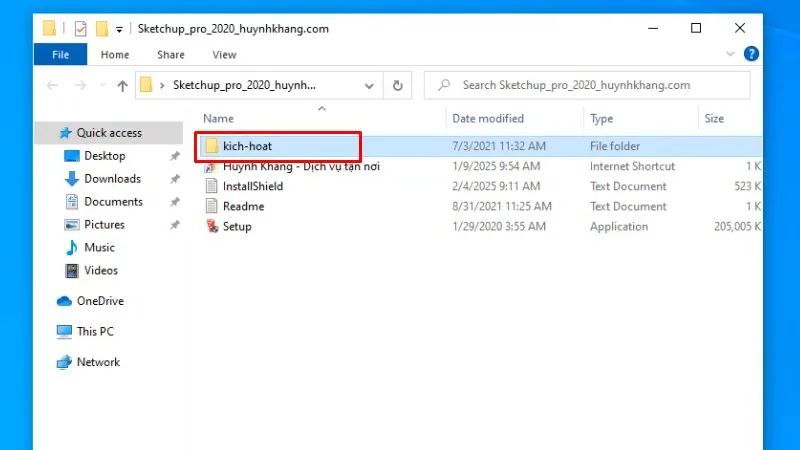The image size is (800, 450).
Task: Open the Quick Access Toolbar customize dropdown
Action: [x=120, y=29]
